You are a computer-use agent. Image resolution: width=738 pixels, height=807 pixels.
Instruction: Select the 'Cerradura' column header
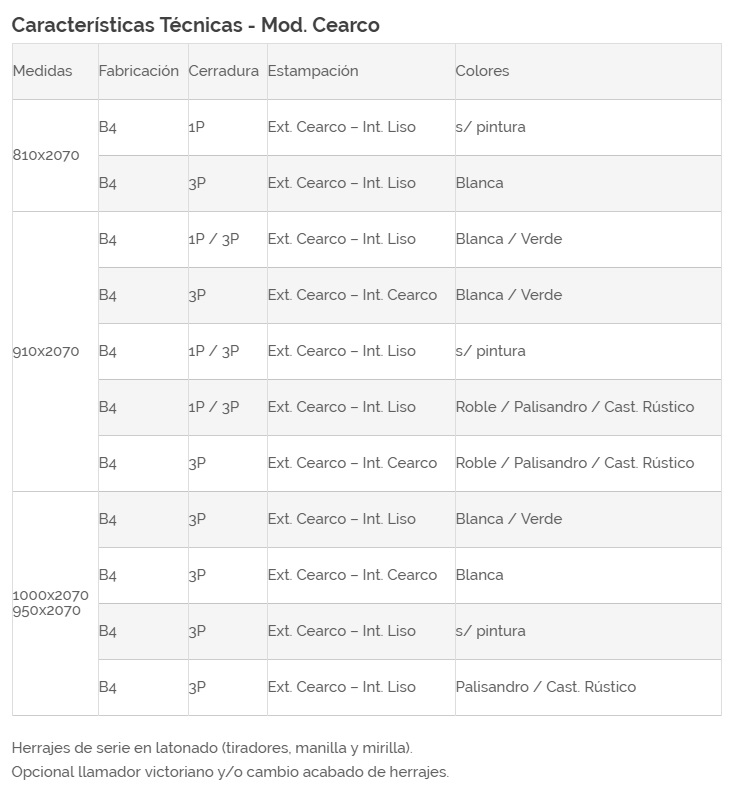pyautogui.click(x=223, y=71)
